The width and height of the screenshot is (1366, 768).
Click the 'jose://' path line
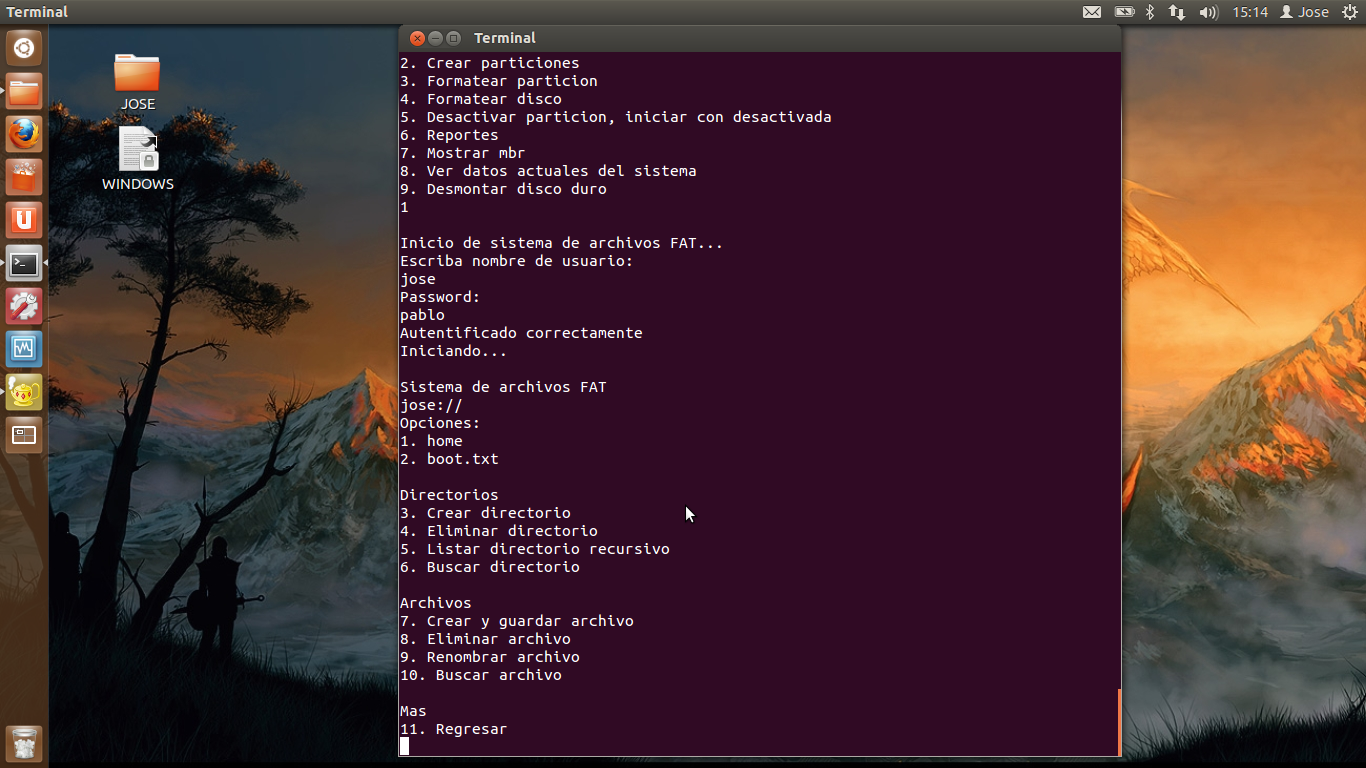coord(431,405)
